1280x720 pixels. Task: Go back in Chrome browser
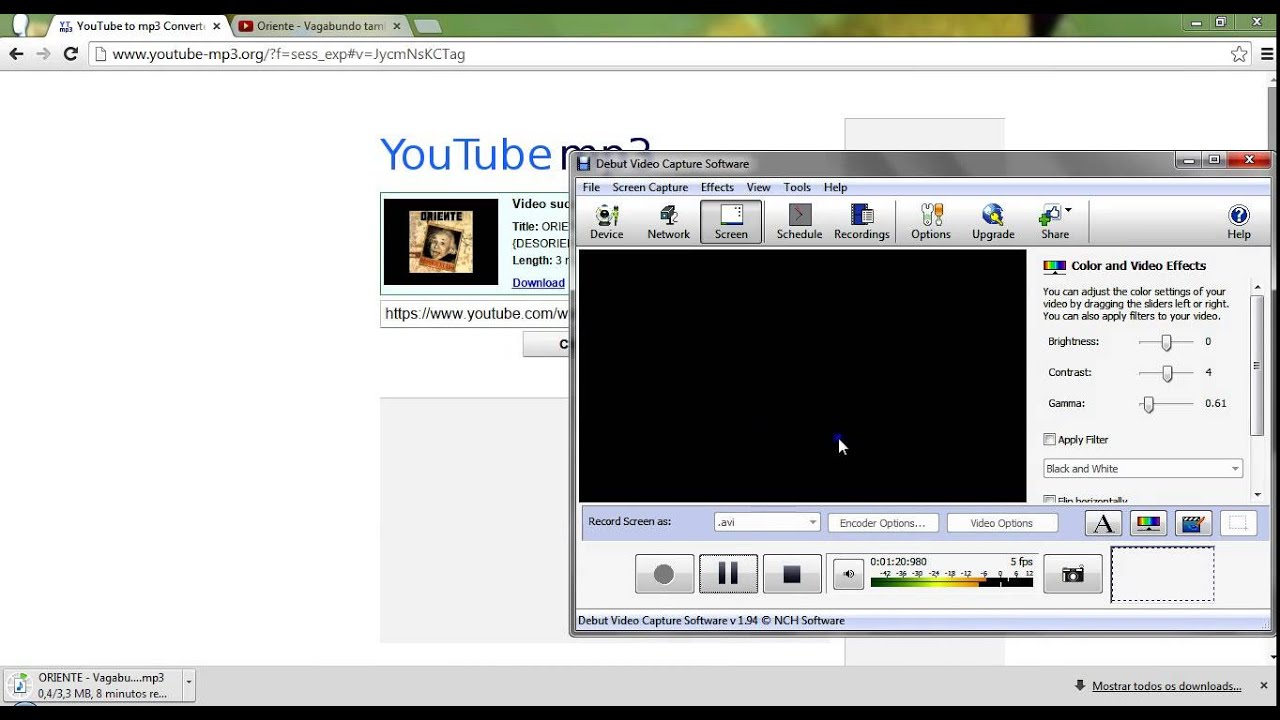(x=16, y=54)
